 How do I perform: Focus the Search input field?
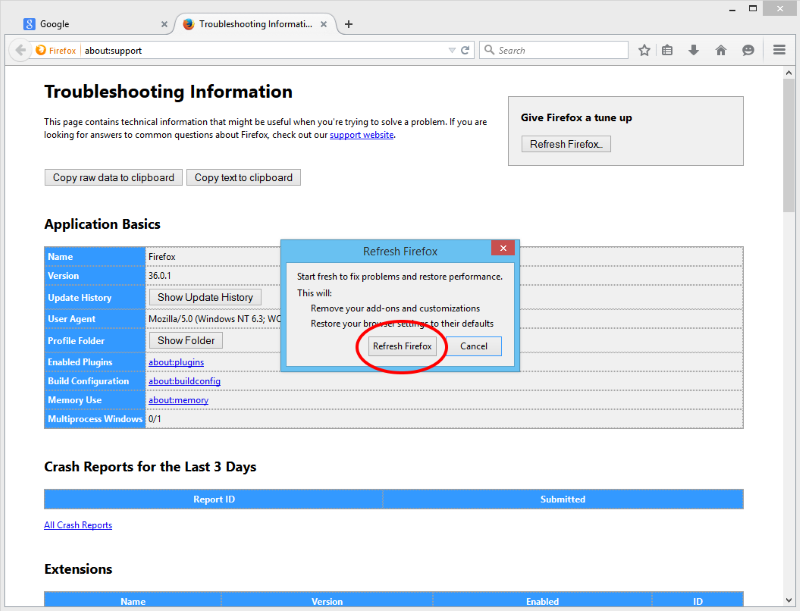(554, 50)
